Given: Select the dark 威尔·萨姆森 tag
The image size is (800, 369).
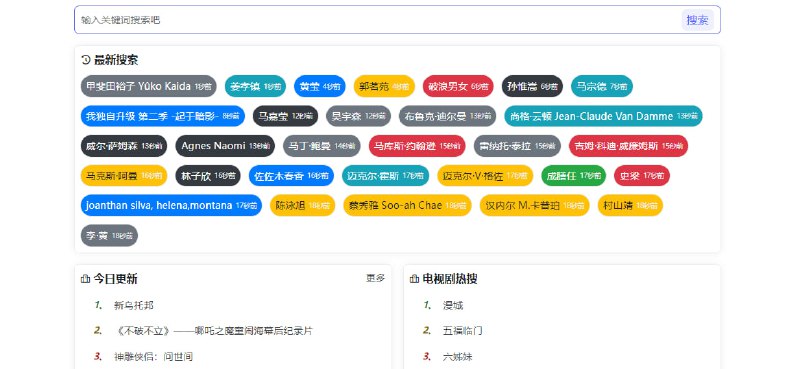Looking at the screenshot, I should click(123, 146).
